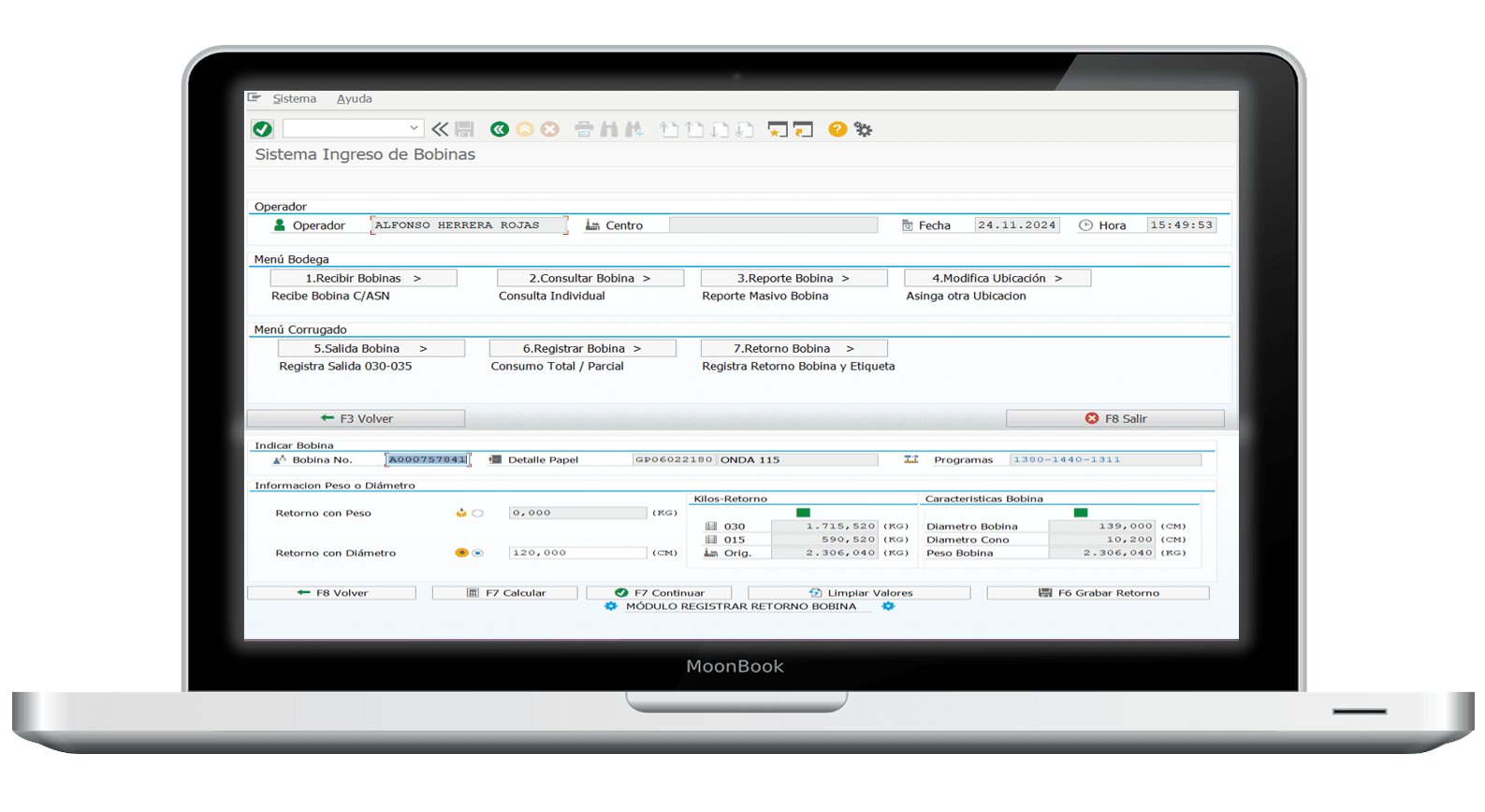
Task: Click the Peso Bobina value field
Action: (1101, 553)
